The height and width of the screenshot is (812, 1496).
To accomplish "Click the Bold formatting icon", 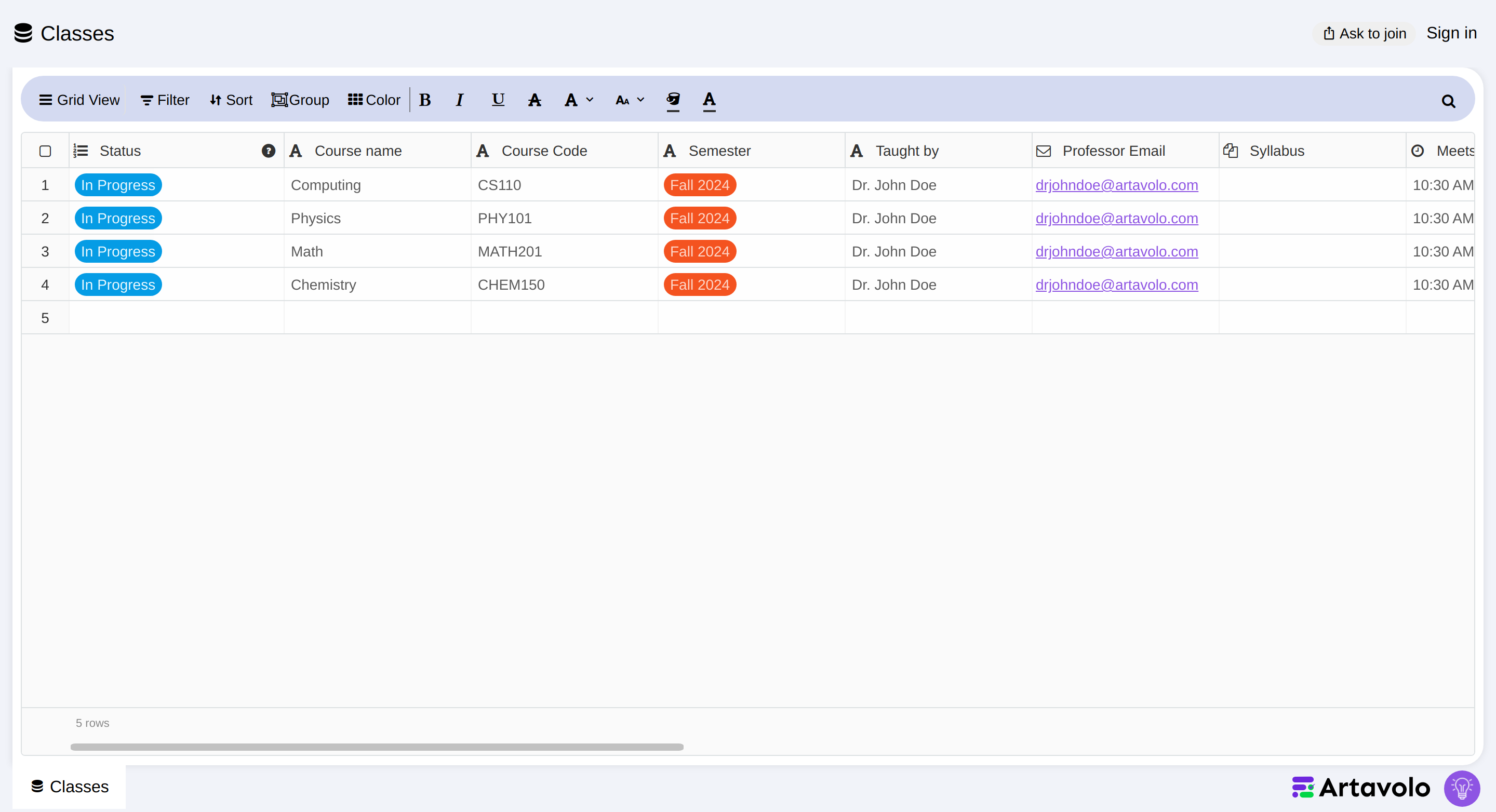I will pyautogui.click(x=425, y=100).
